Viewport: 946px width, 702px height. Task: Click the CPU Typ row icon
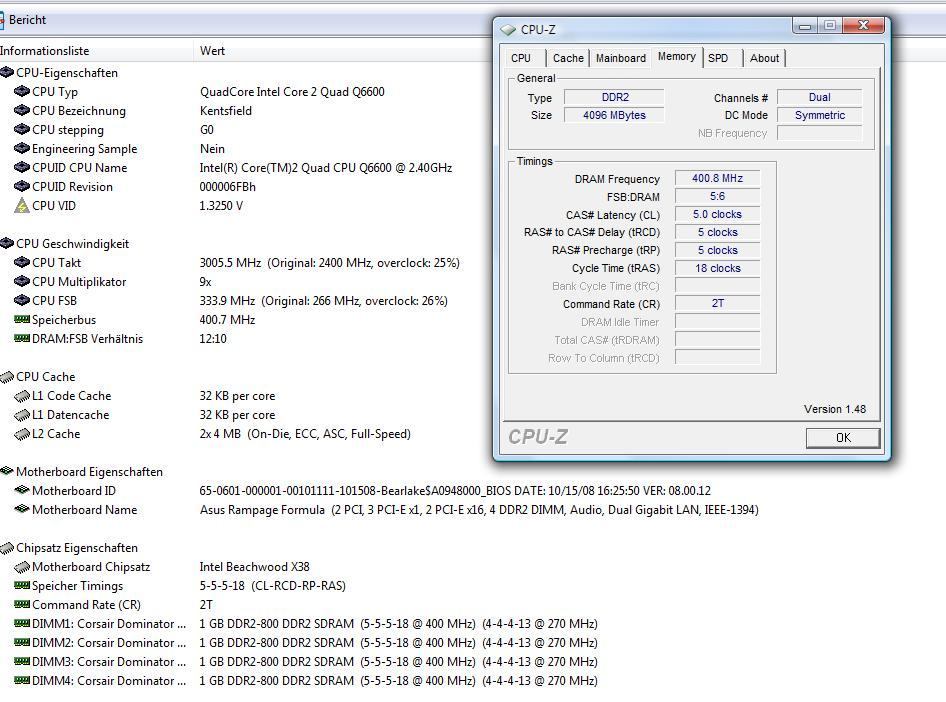pyautogui.click(x=22, y=91)
